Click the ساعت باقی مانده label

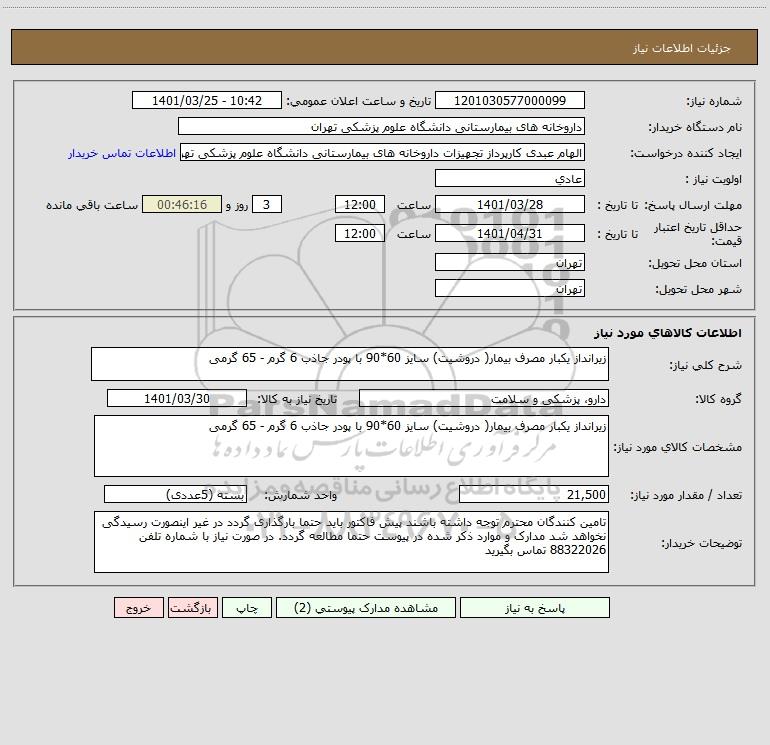tap(92, 205)
